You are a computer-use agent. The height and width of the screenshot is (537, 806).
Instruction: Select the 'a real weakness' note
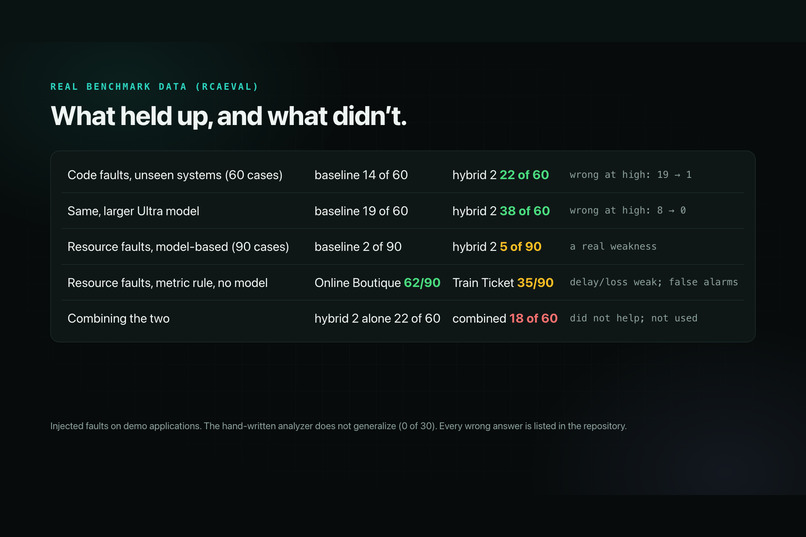click(613, 246)
